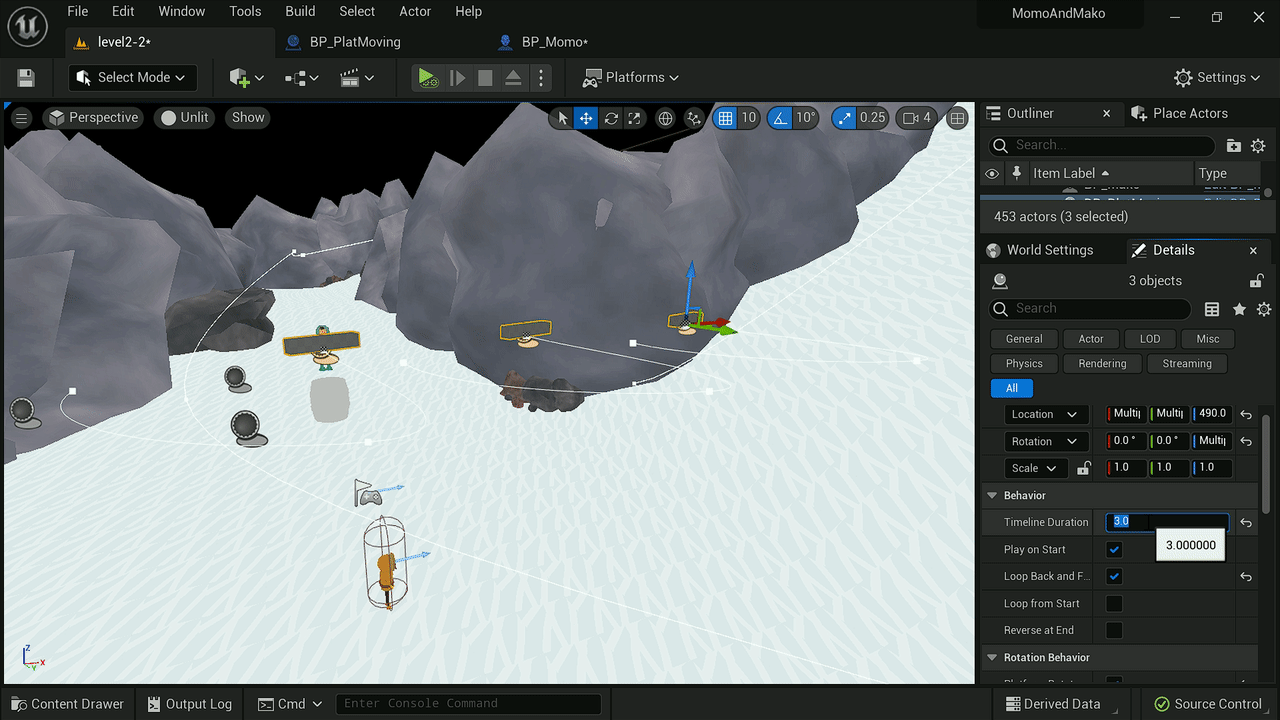
Task: Open the Platforms dropdown
Action: [631, 78]
